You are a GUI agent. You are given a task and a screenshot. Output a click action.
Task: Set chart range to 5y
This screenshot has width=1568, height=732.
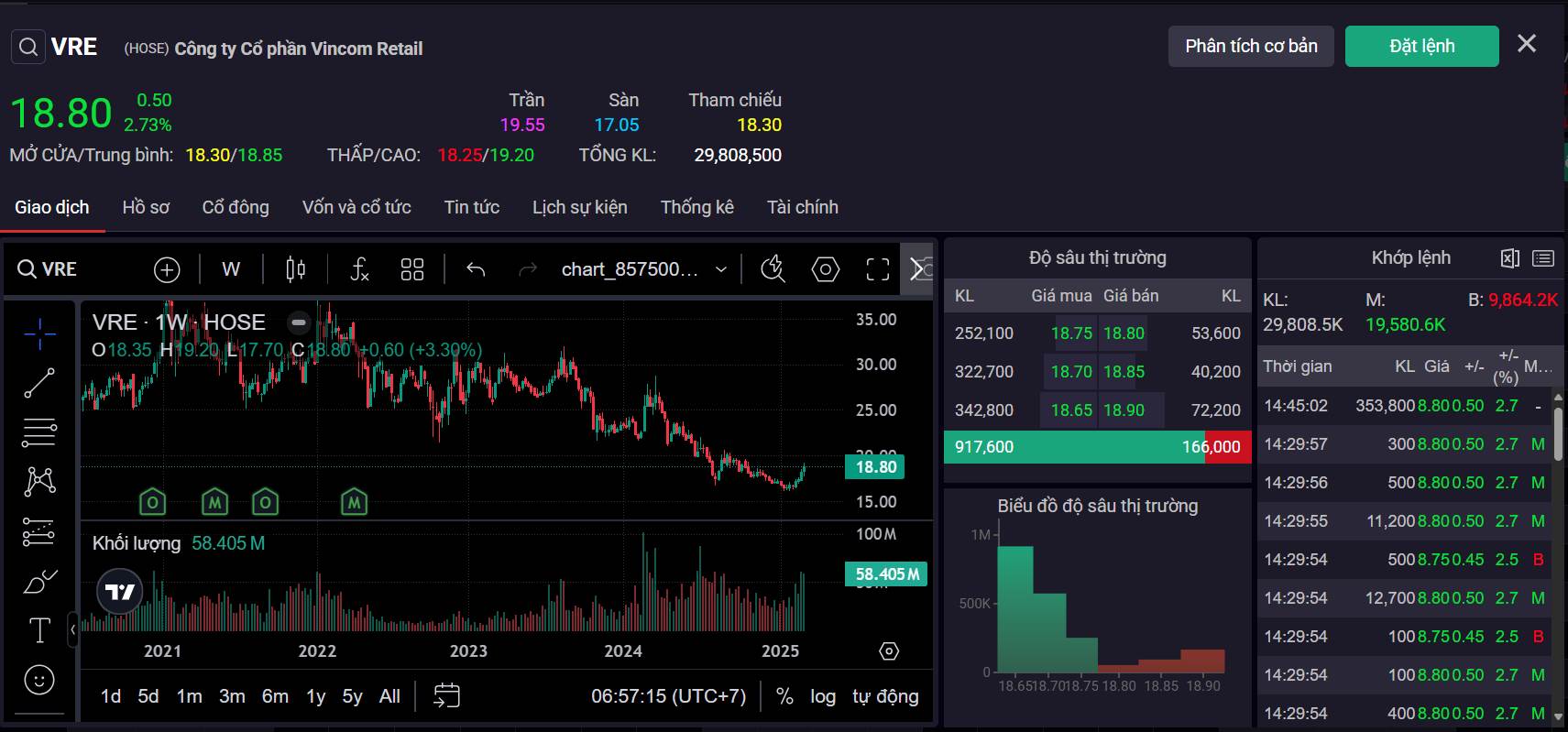[x=353, y=696]
